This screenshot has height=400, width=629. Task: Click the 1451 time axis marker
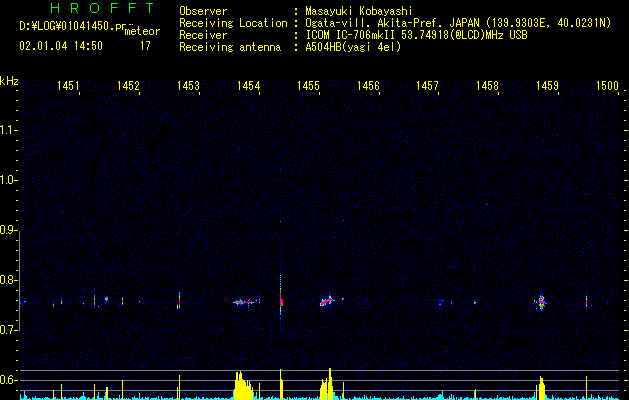[x=68, y=85]
